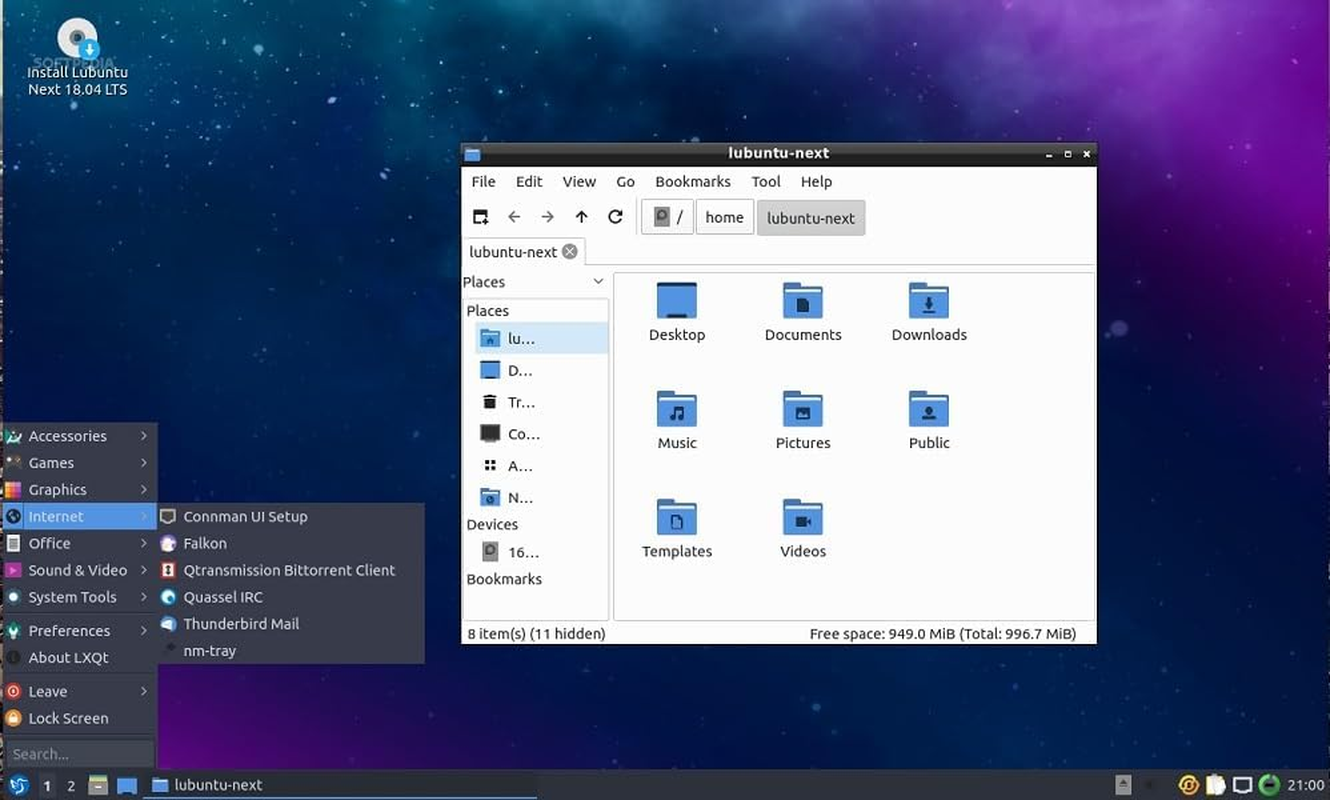The image size is (1330, 800).
Task: Select the lubuntu-next tab
Action: tap(514, 251)
